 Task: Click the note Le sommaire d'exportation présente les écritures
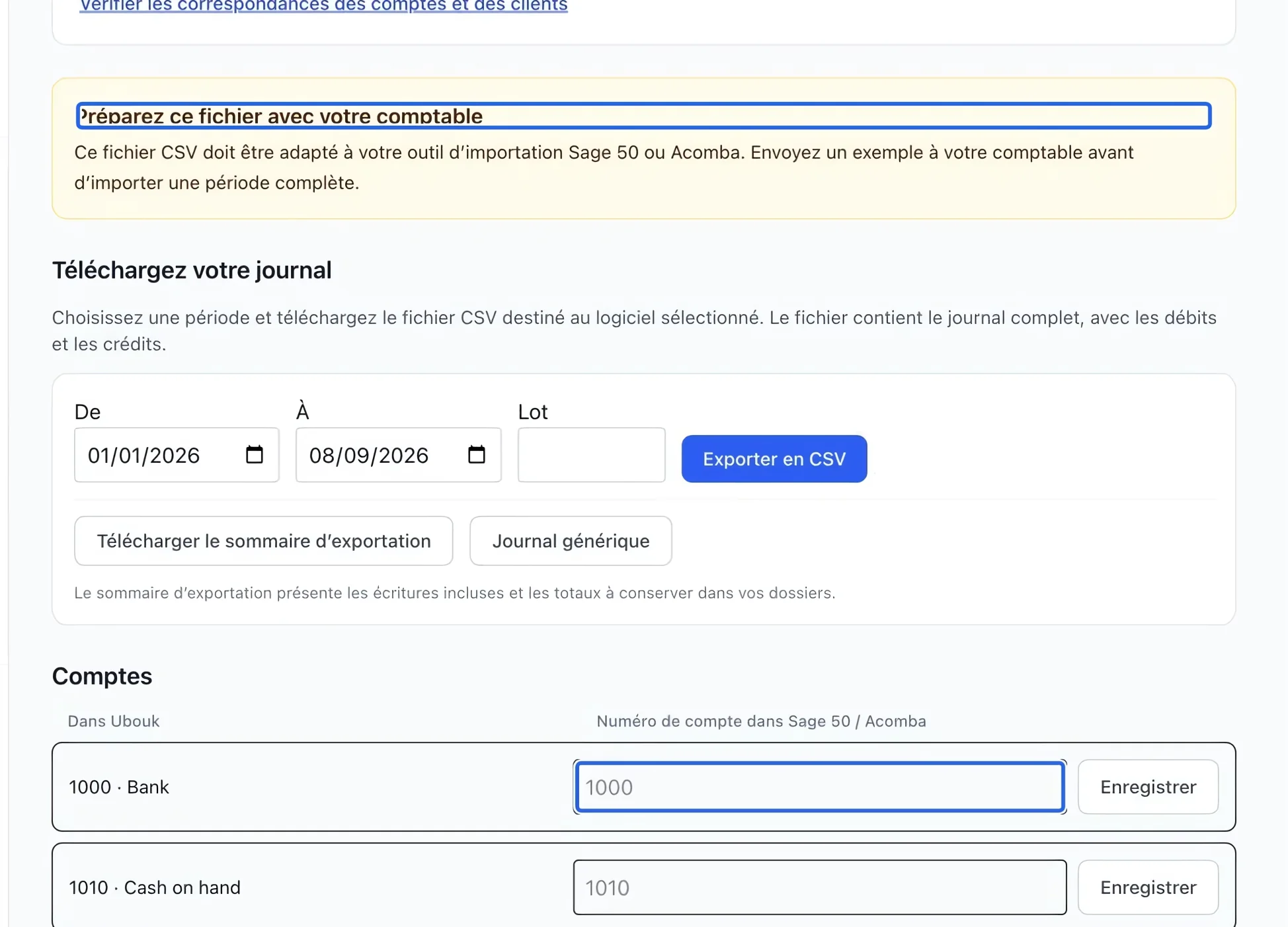click(x=455, y=593)
